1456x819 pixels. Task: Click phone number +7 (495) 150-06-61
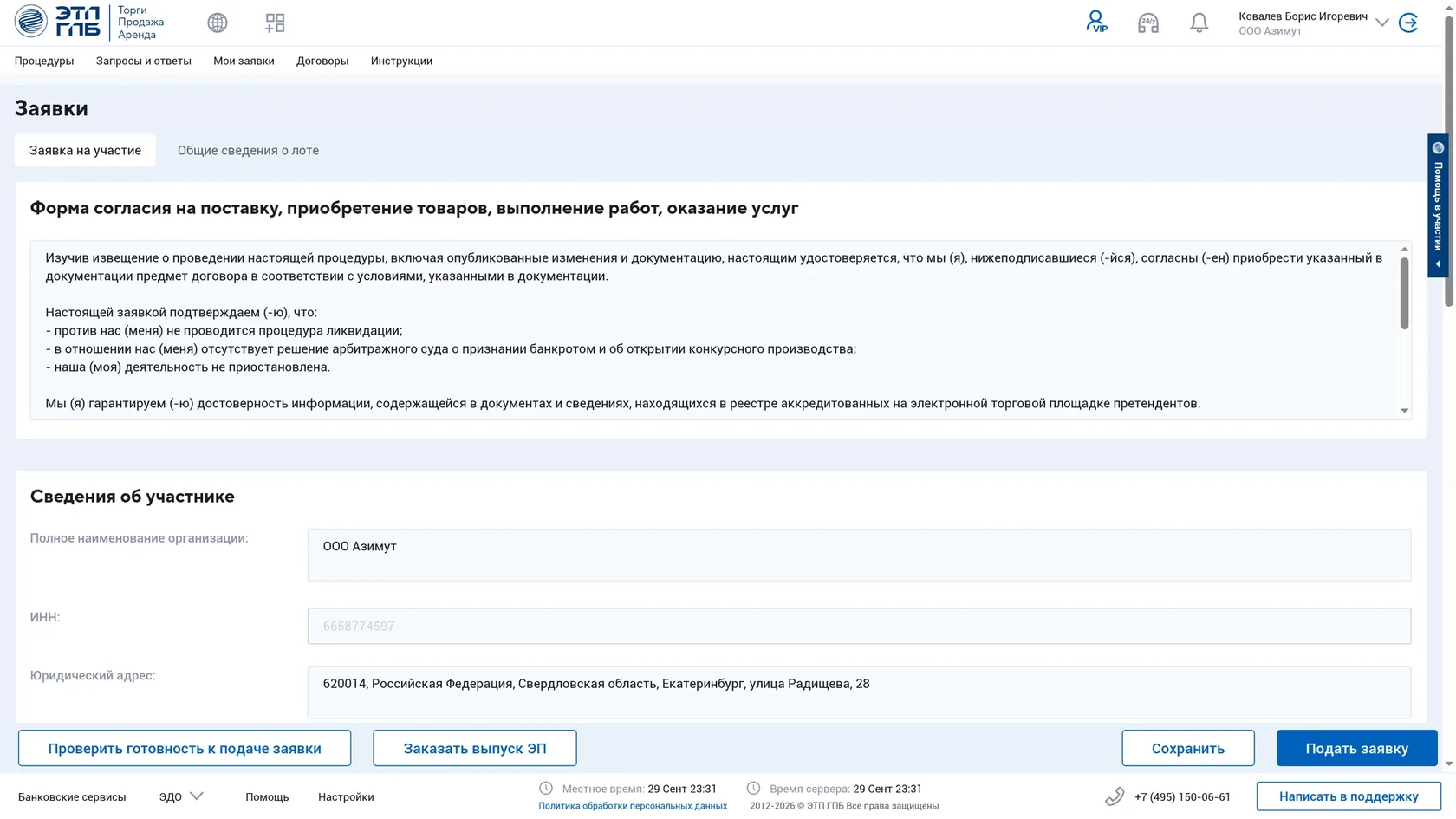pyautogui.click(x=1182, y=796)
